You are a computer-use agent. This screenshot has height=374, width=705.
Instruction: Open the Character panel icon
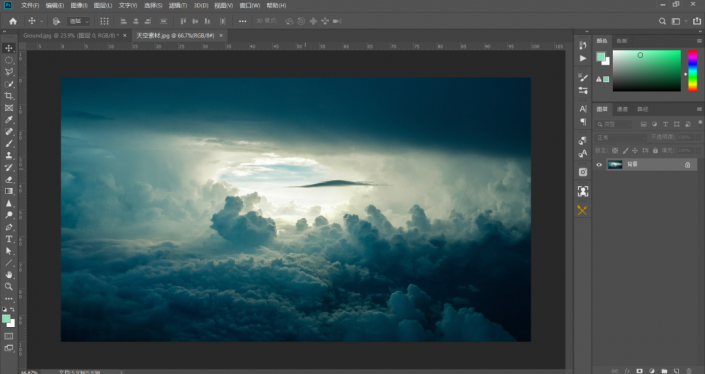(583, 109)
